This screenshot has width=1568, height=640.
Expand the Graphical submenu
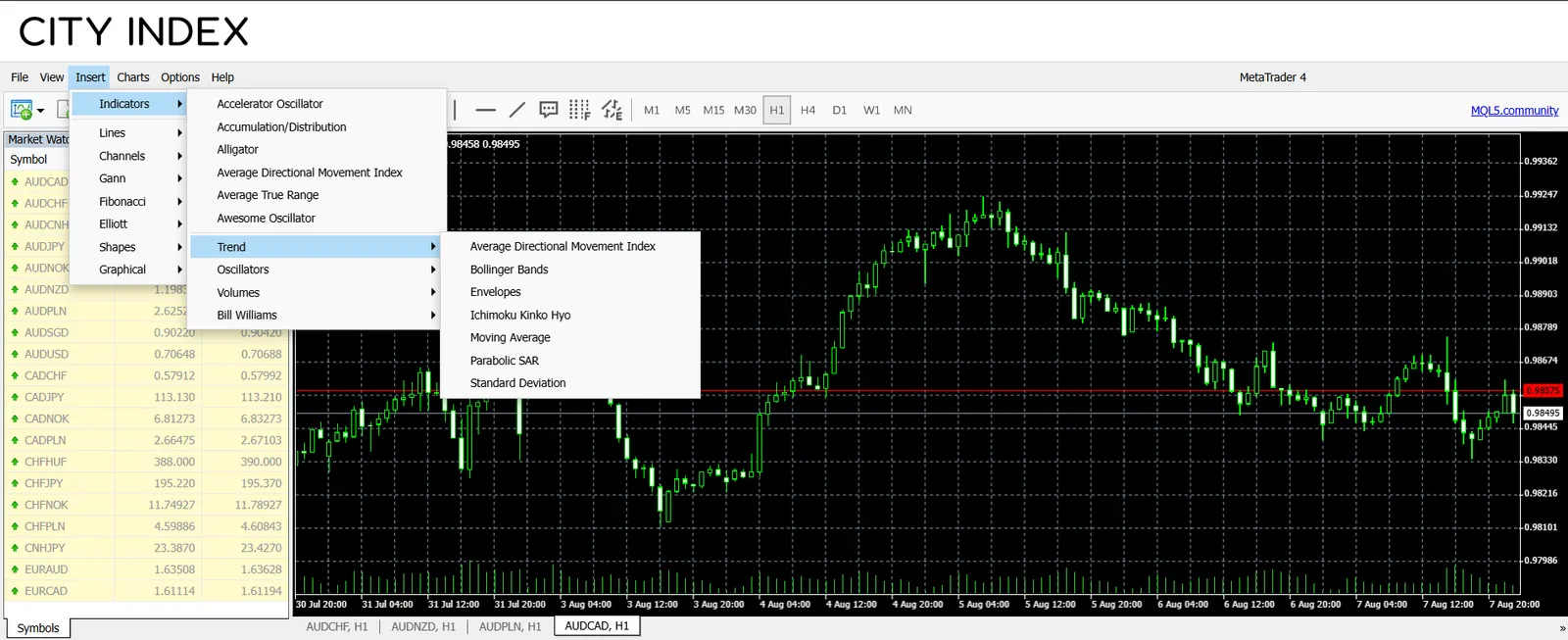pos(129,270)
